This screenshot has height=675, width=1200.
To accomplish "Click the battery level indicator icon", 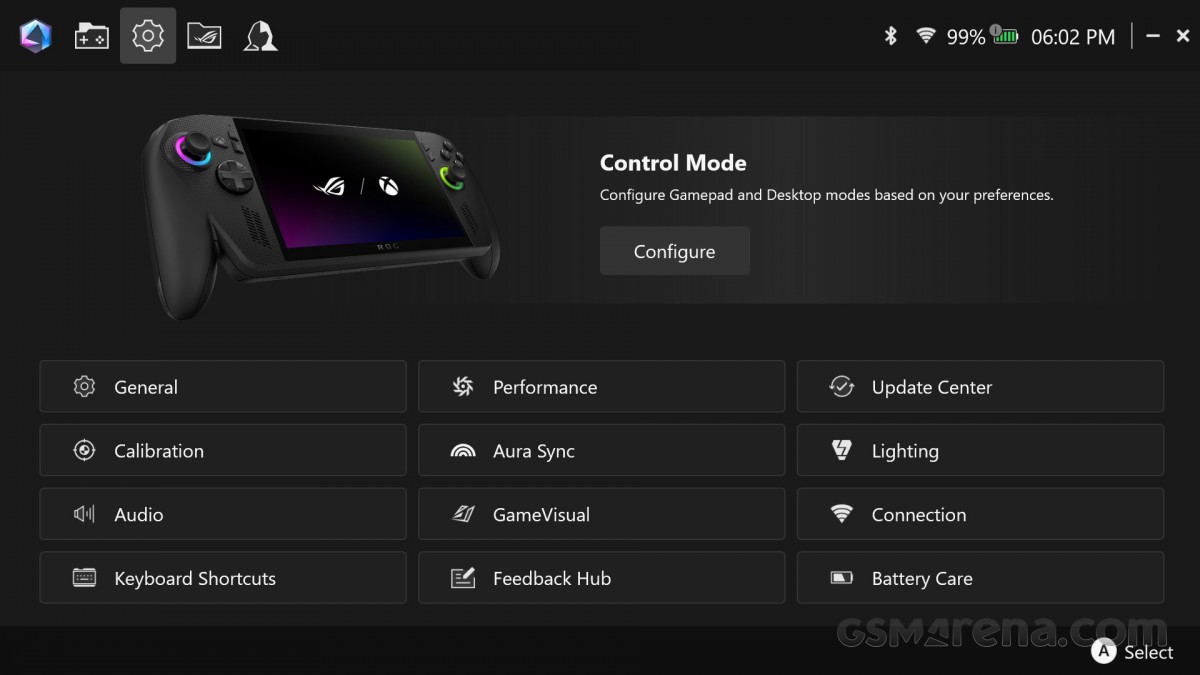I will pos(1004,36).
